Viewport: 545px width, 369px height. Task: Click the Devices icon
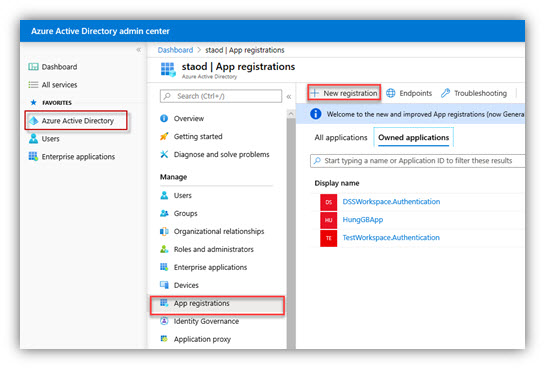point(164,285)
